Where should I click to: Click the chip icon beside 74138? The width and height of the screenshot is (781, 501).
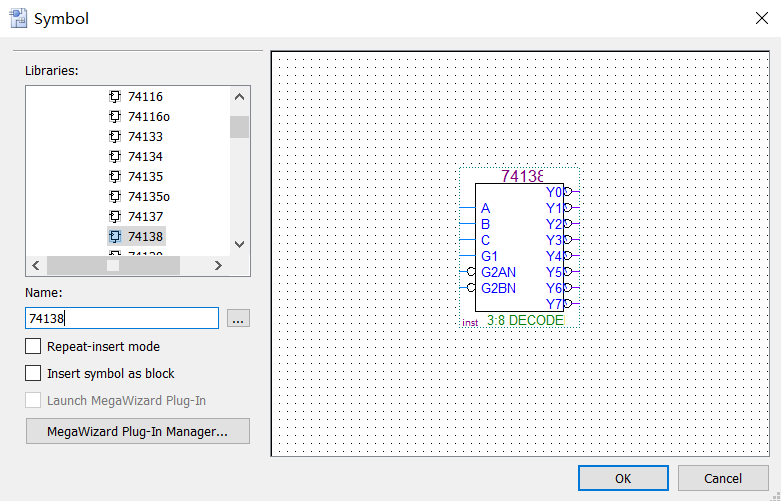[x=115, y=237]
